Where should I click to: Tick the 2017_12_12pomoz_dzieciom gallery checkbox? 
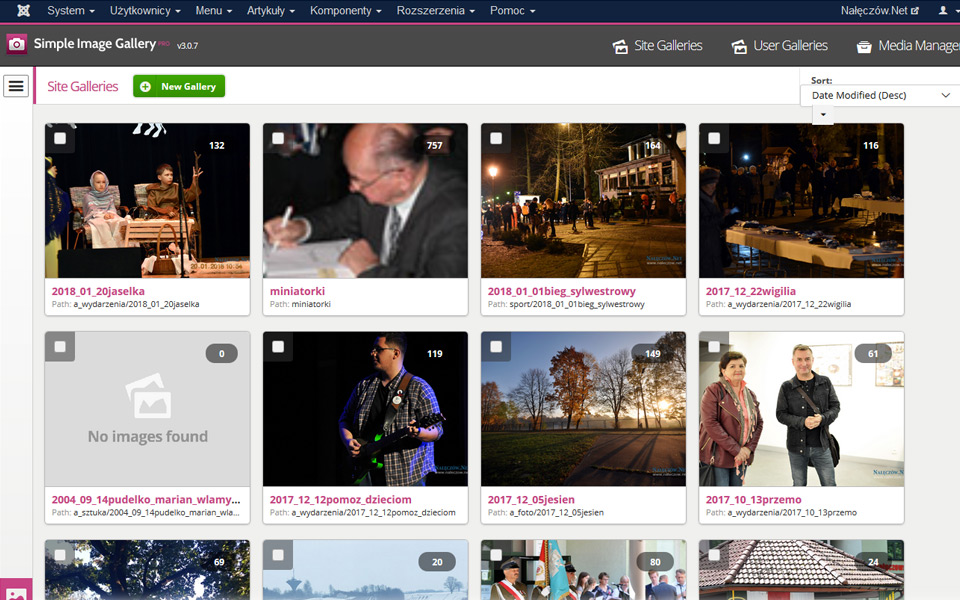click(278, 347)
